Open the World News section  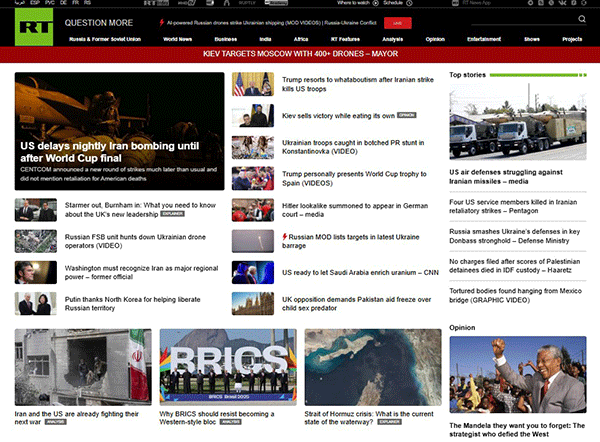pyautogui.click(x=178, y=39)
